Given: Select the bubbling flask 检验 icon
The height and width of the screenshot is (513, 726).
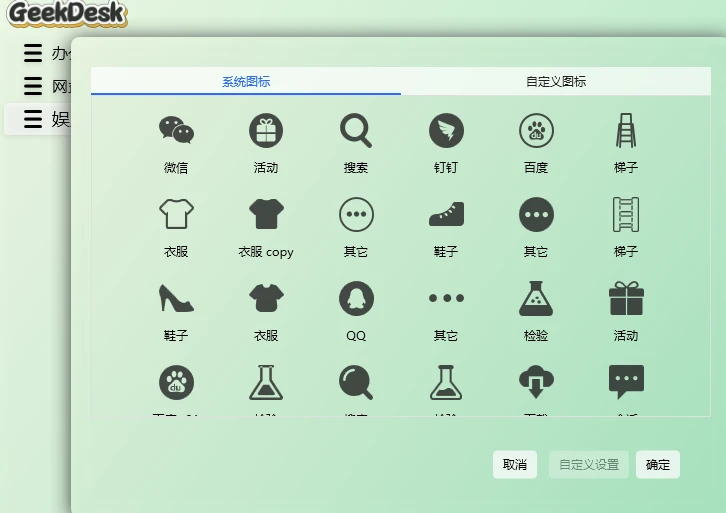Looking at the screenshot, I should [x=536, y=299].
